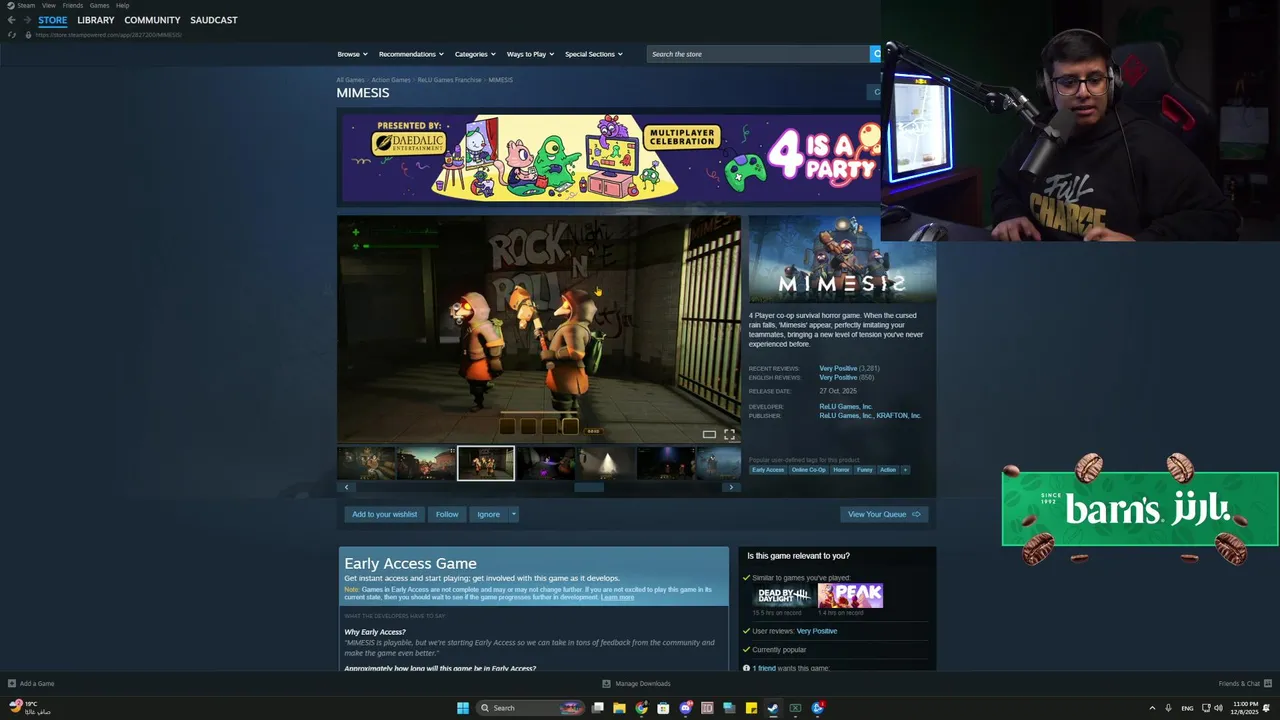This screenshot has width=1280, height=720.
Task: Click the store search magnifier button
Action: coord(876,54)
